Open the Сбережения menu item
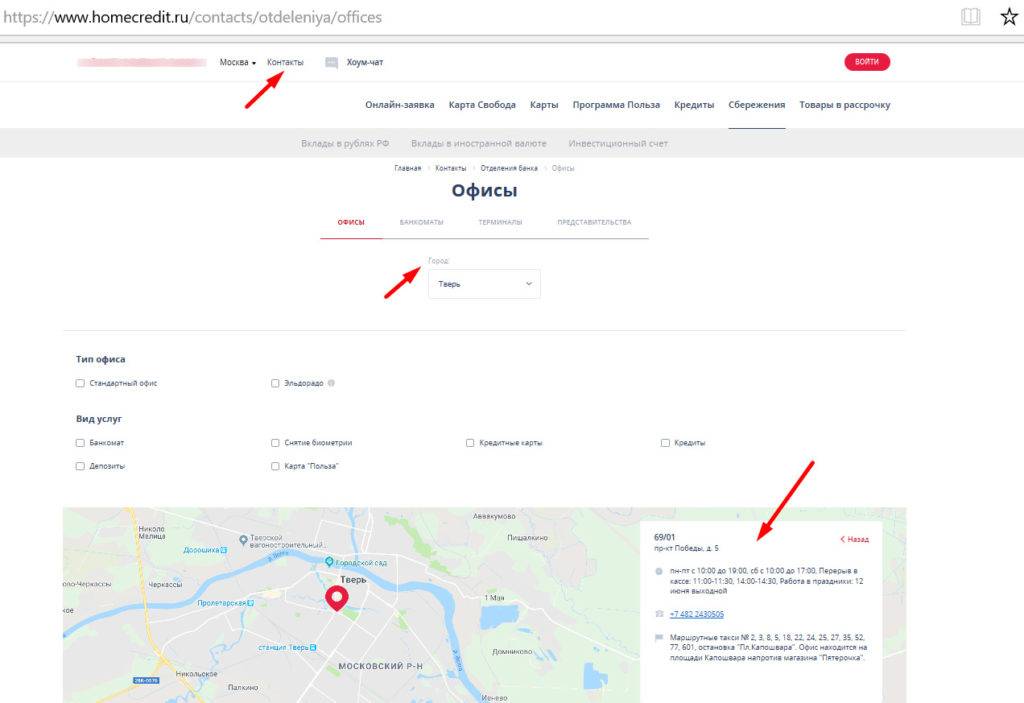Image resolution: width=1024 pixels, height=703 pixels. click(x=756, y=105)
